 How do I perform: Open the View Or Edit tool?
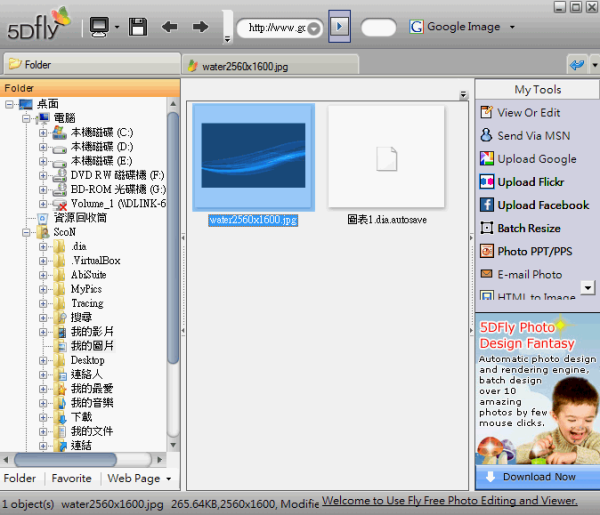click(x=528, y=113)
